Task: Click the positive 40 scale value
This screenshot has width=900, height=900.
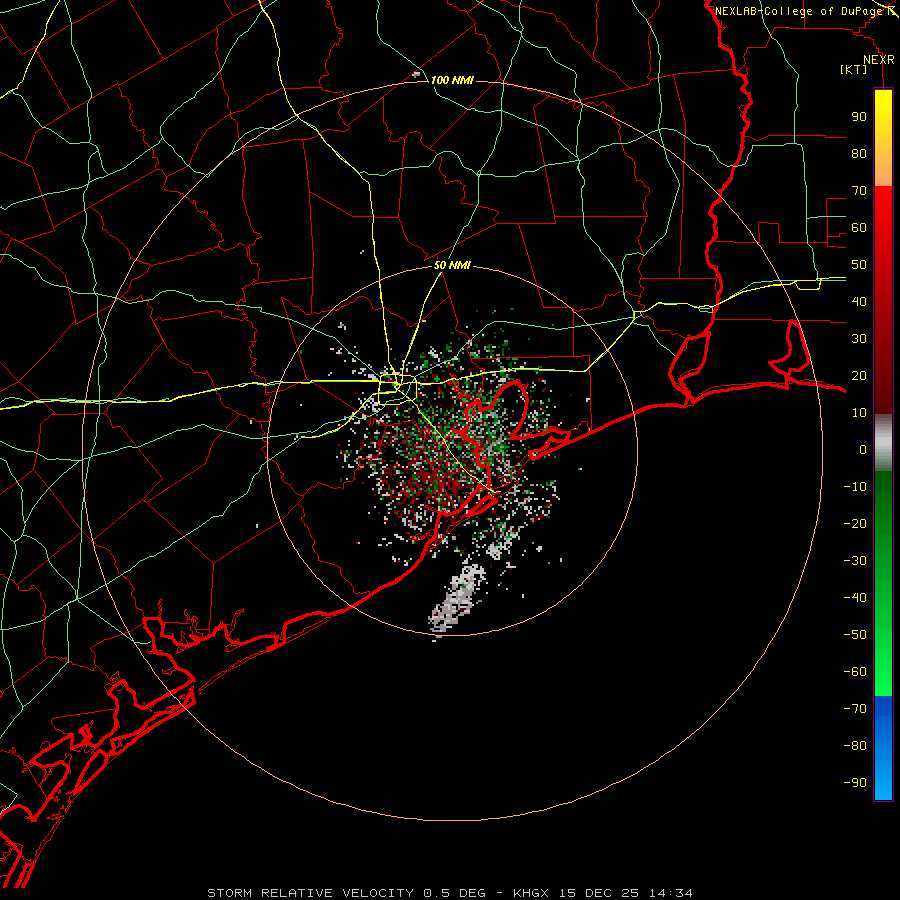Action: 859,301
